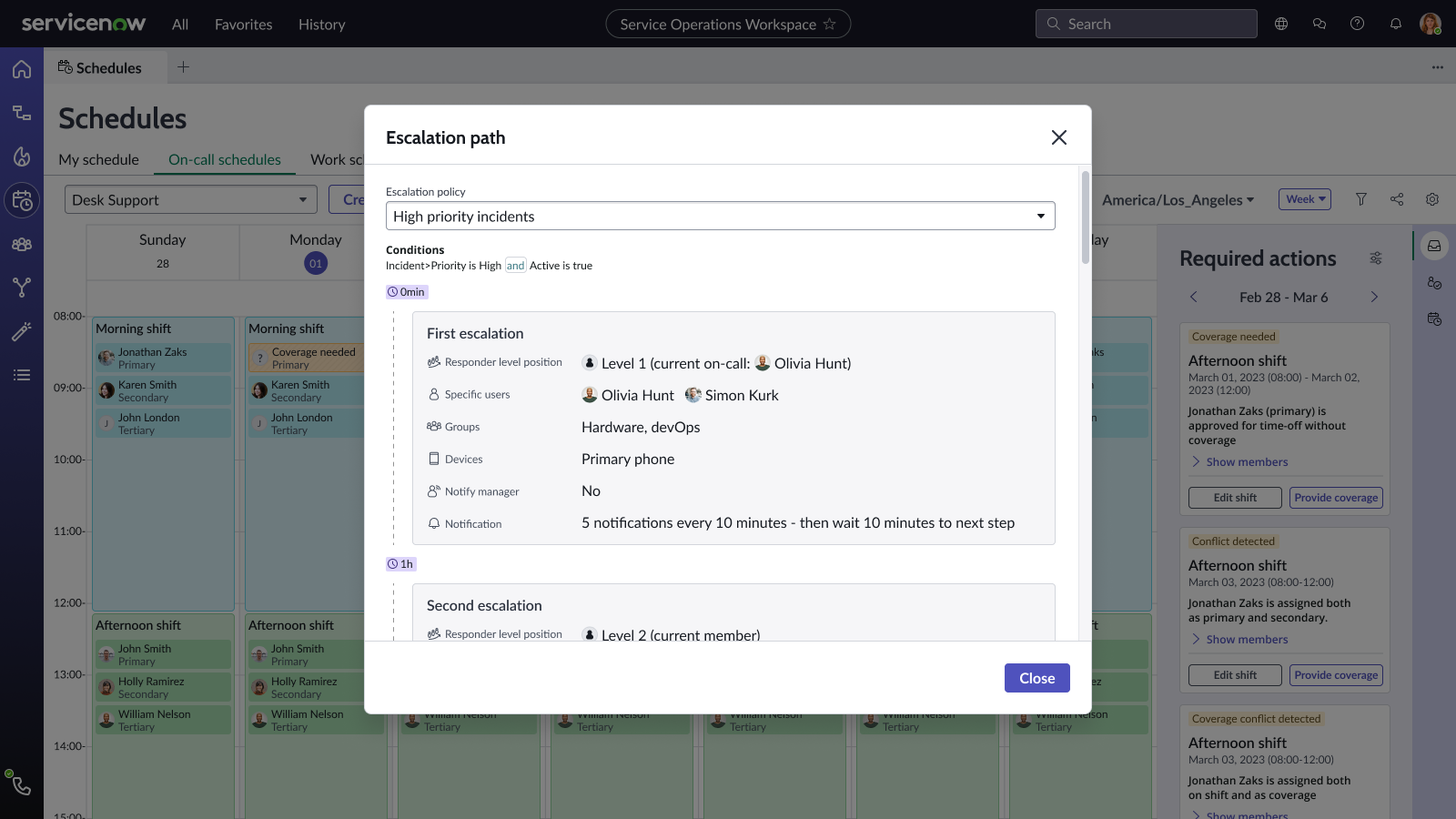Expand Show members under Conflict detected card
Viewport: 1456px width, 819px height.
tap(1240, 639)
